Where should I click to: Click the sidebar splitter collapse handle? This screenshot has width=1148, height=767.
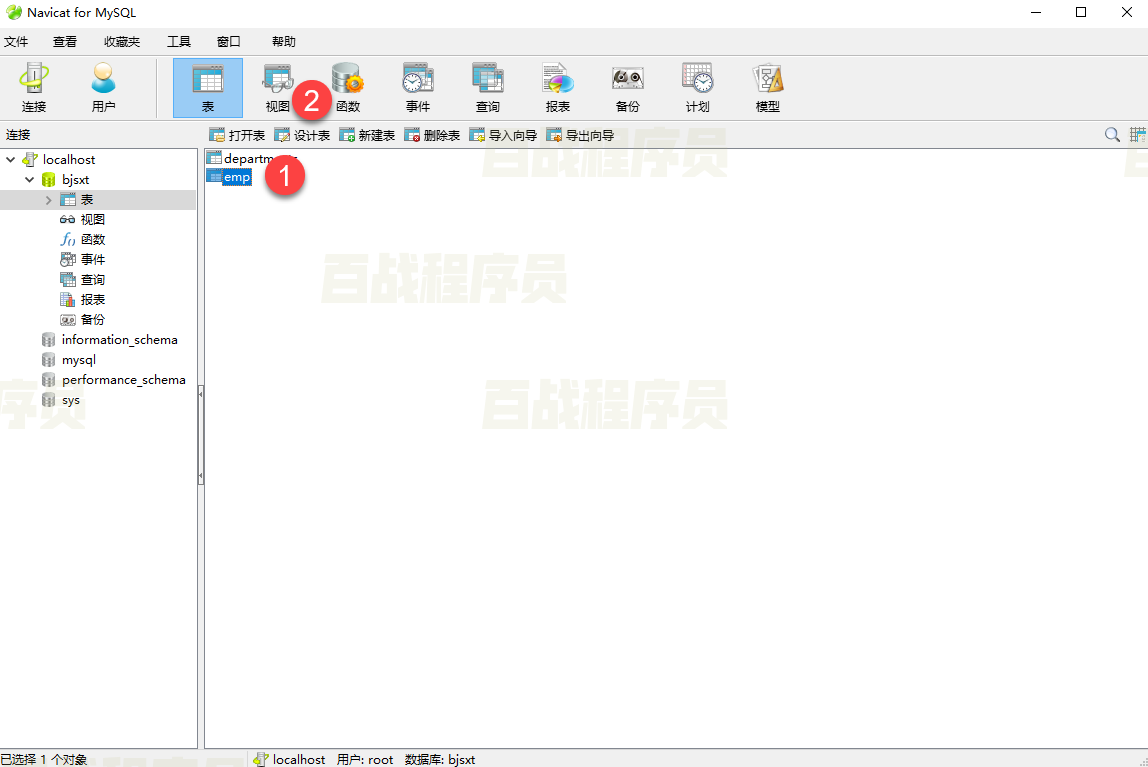(201, 435)
